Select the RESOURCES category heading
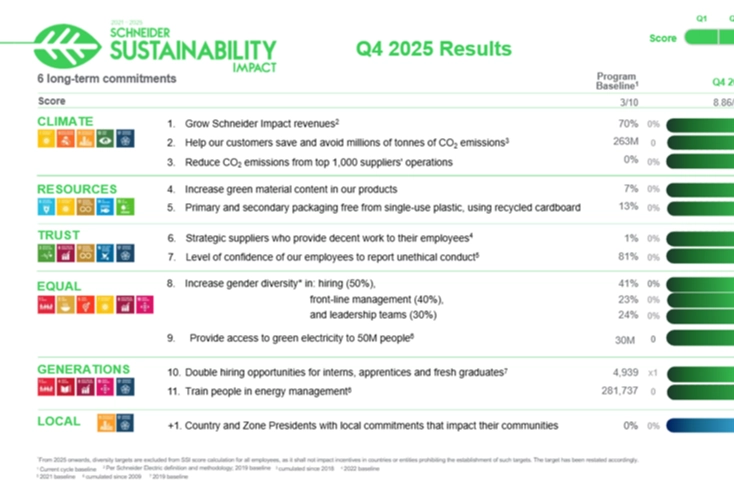 pos(76,189)
